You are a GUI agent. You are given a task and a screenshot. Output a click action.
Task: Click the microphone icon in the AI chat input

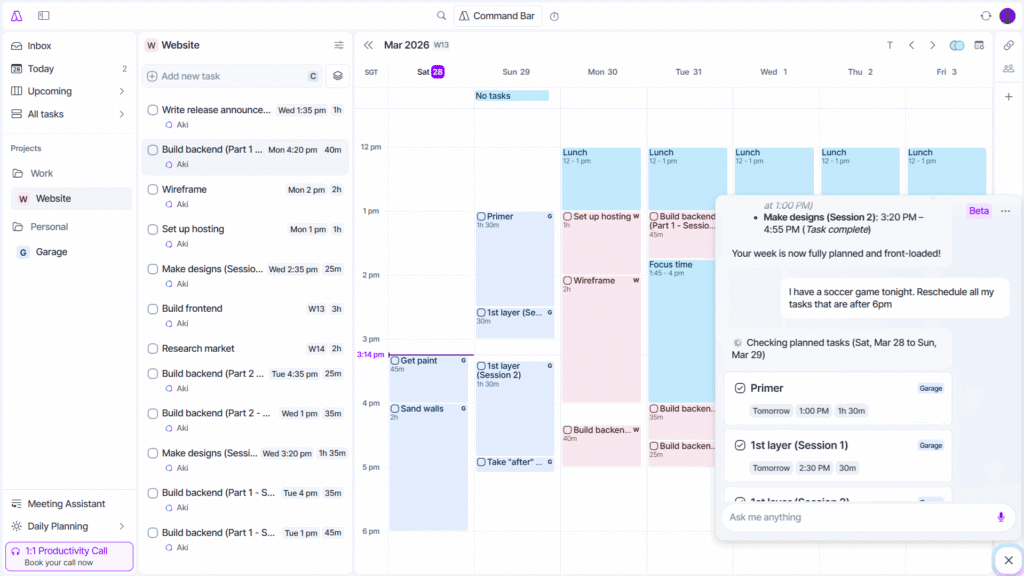pos(1000,517)
